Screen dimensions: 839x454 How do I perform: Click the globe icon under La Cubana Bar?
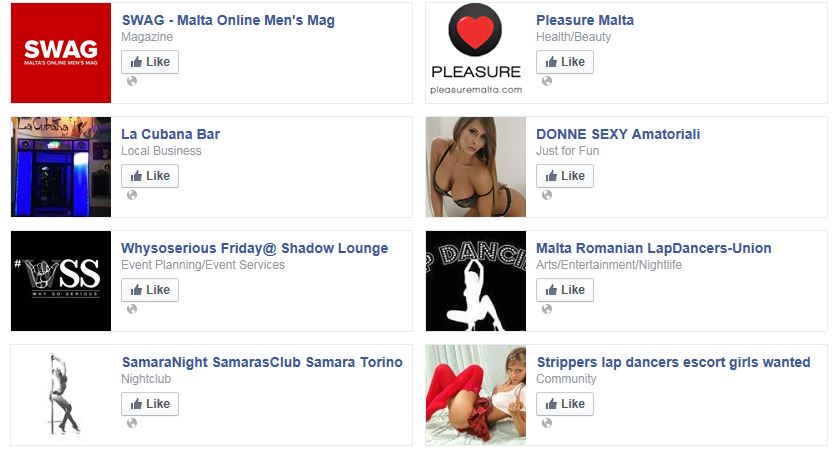[x=132, y=195]
